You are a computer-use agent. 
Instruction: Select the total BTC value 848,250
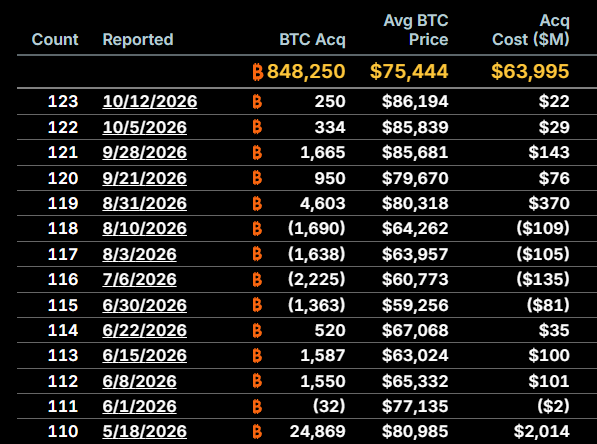click(x=306, y=71)
